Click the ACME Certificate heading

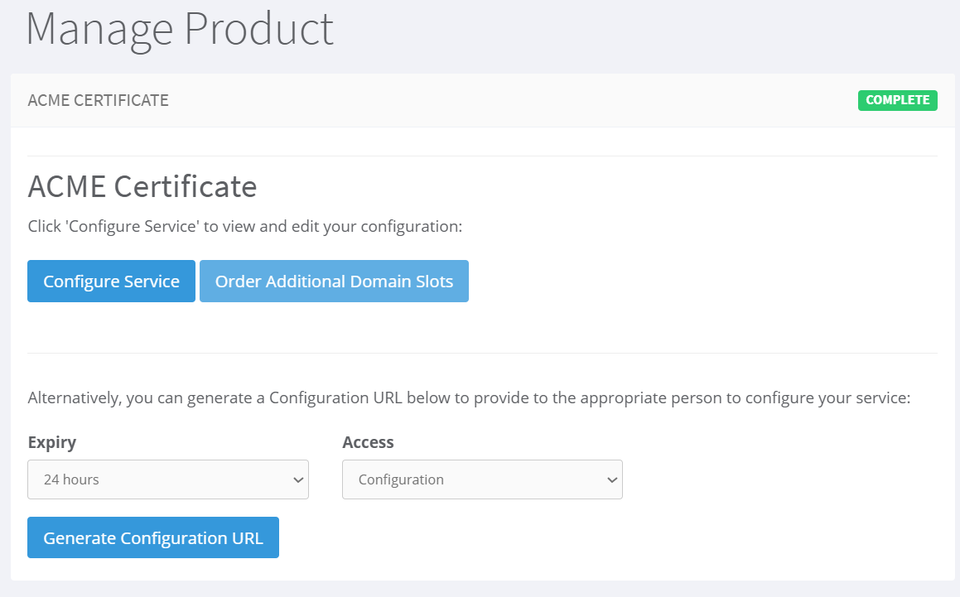click(142, 187)
